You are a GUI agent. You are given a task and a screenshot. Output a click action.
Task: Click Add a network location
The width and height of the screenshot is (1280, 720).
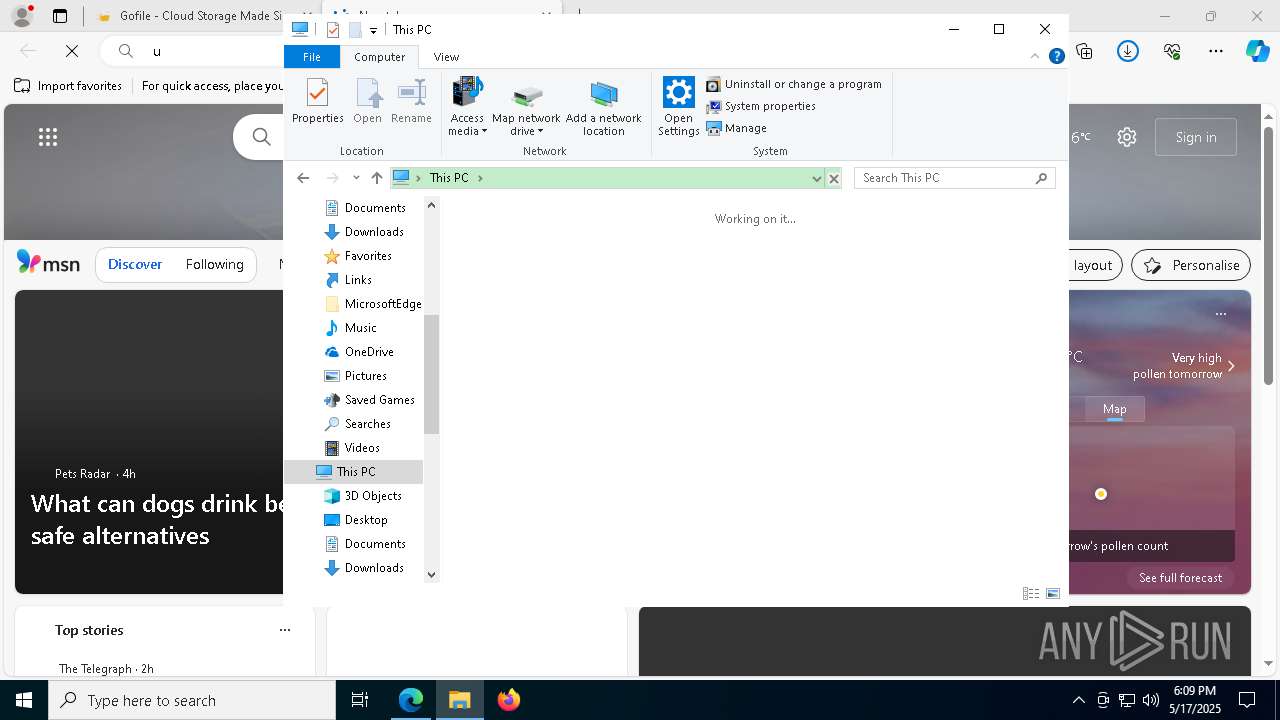tap(603, 107)
